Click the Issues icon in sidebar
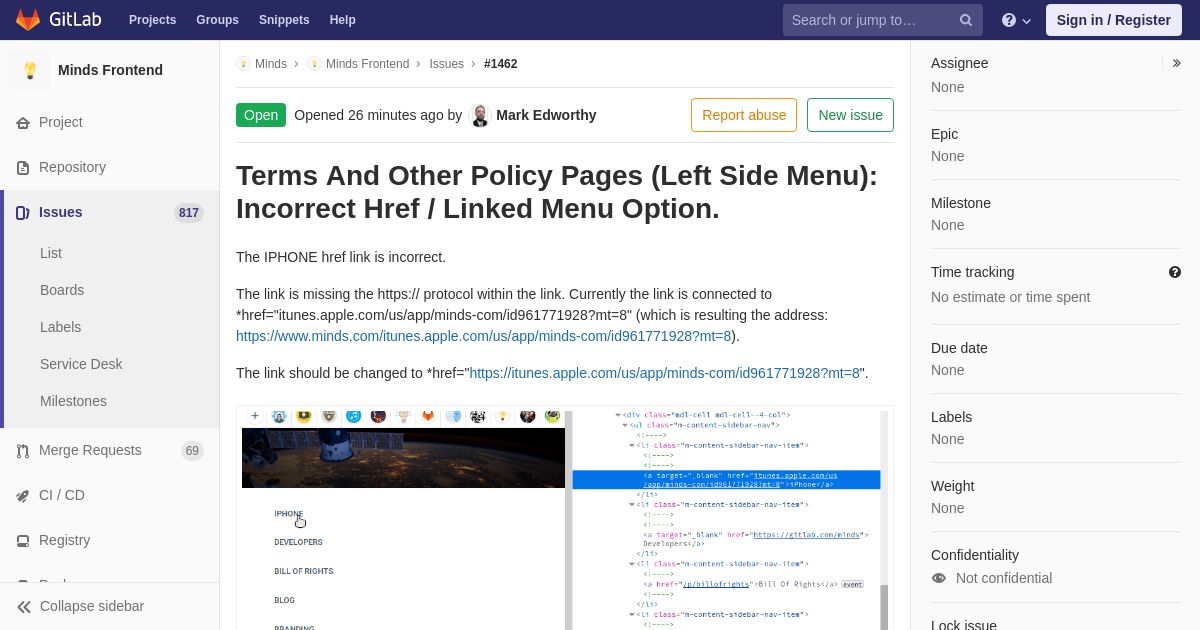This screenshot has height=630, width=1200. point(23,212)
